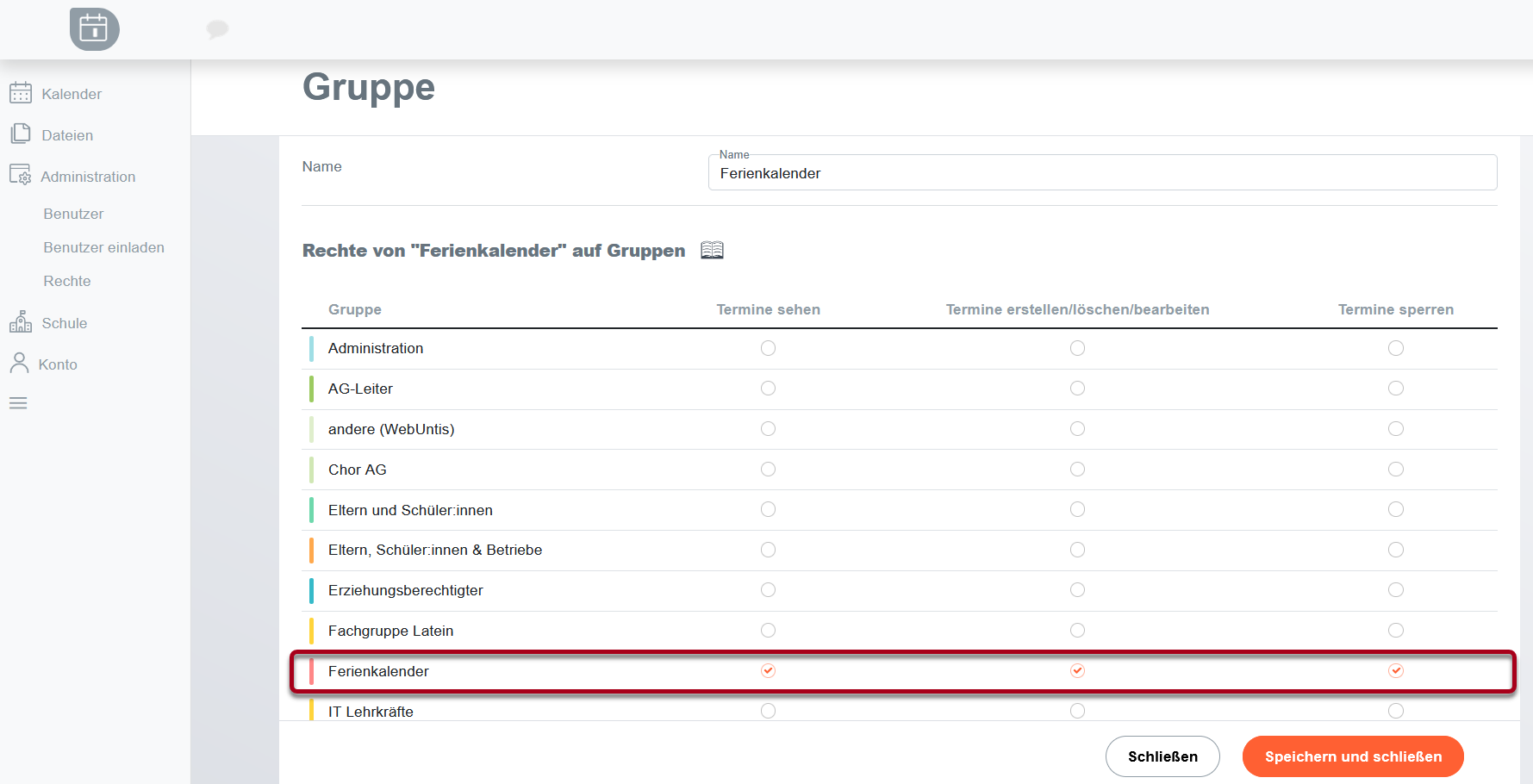The width and height of the screenshot is (1533, 784).
Task: Go to Rechte in the sidebar
Action: (x=67, y=281)
